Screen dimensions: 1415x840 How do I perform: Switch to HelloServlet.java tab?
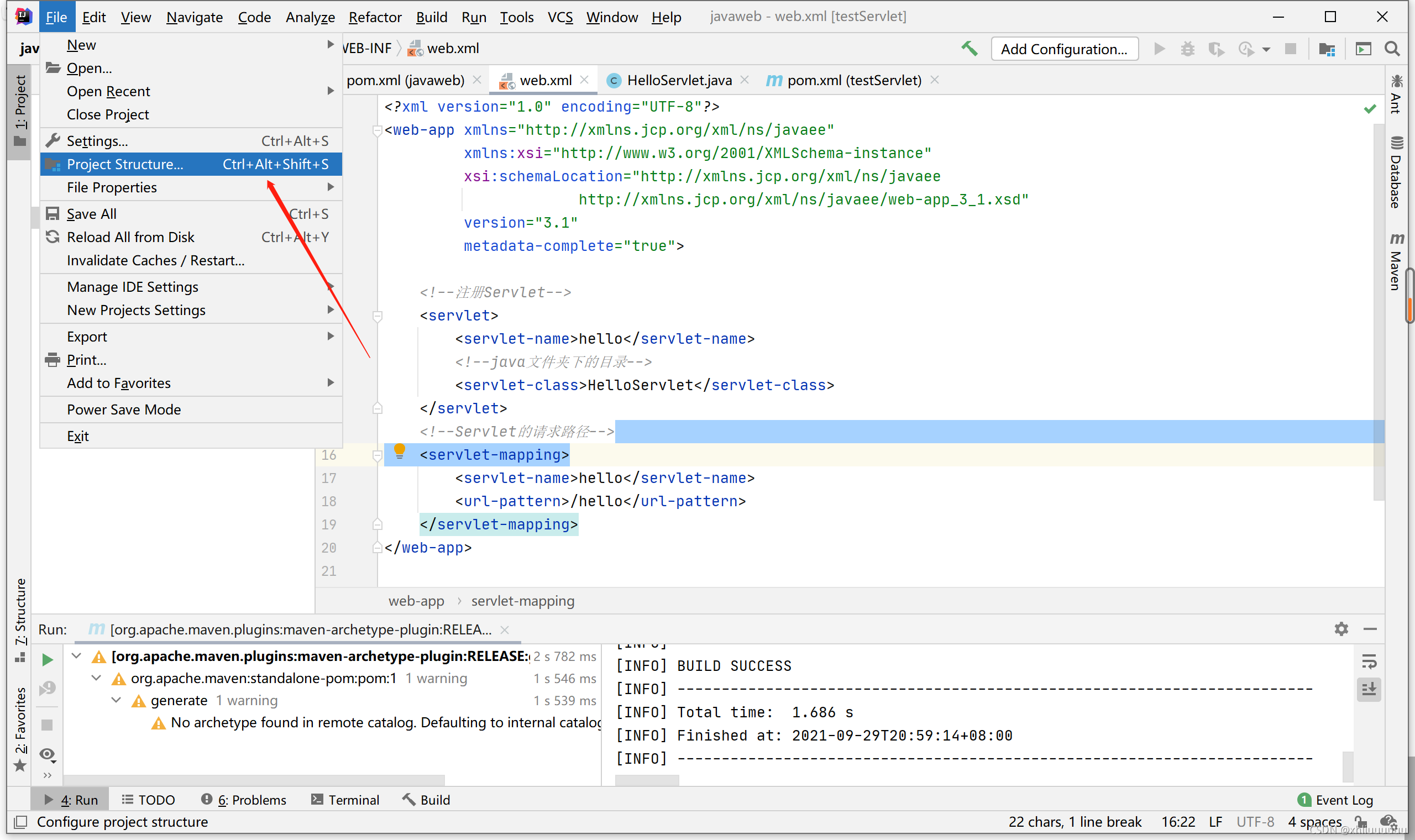pyautogui.click(x=678, y=80)
